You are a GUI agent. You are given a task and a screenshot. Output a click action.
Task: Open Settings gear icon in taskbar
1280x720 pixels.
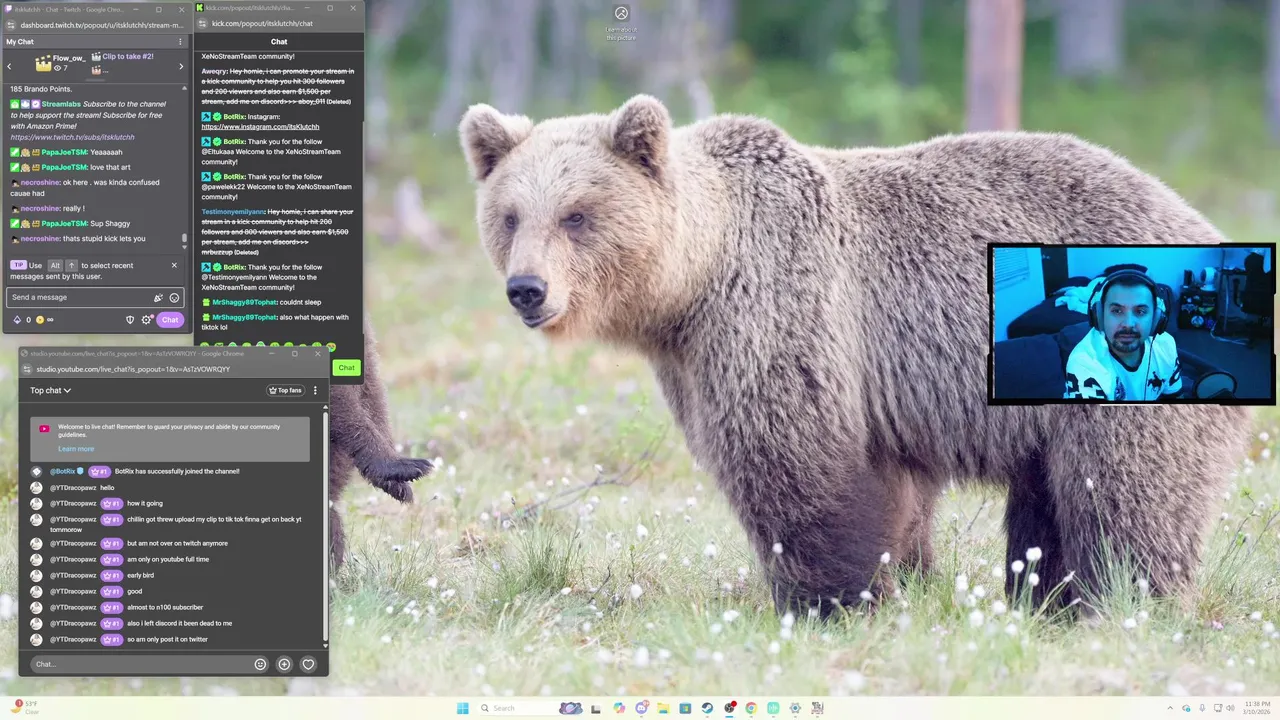pos(795,708)
